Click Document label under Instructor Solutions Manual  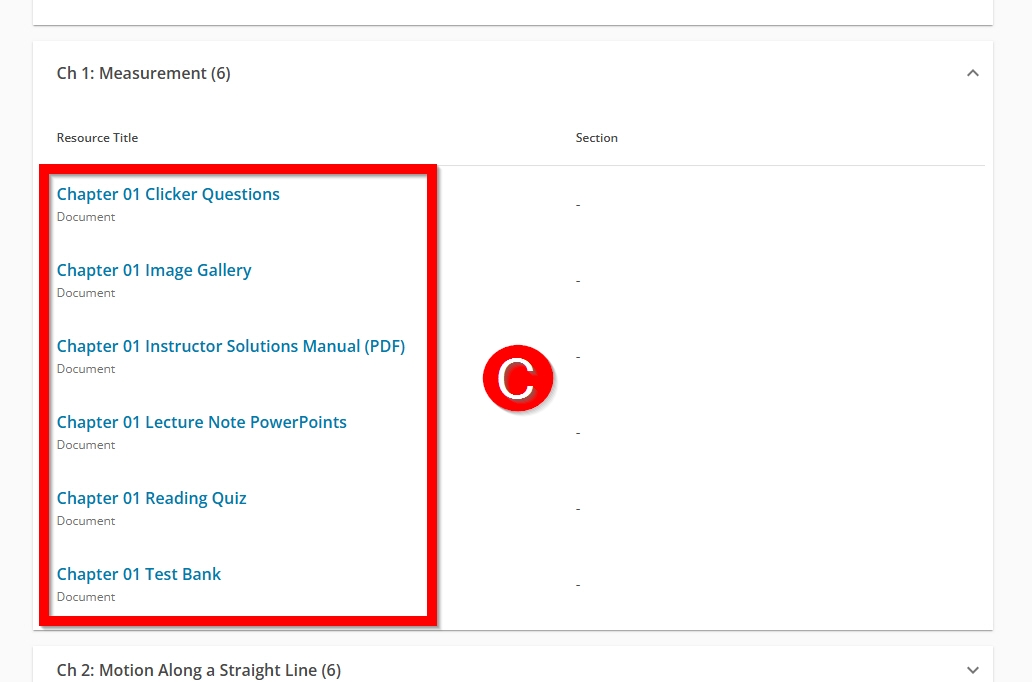click(86, 369)
